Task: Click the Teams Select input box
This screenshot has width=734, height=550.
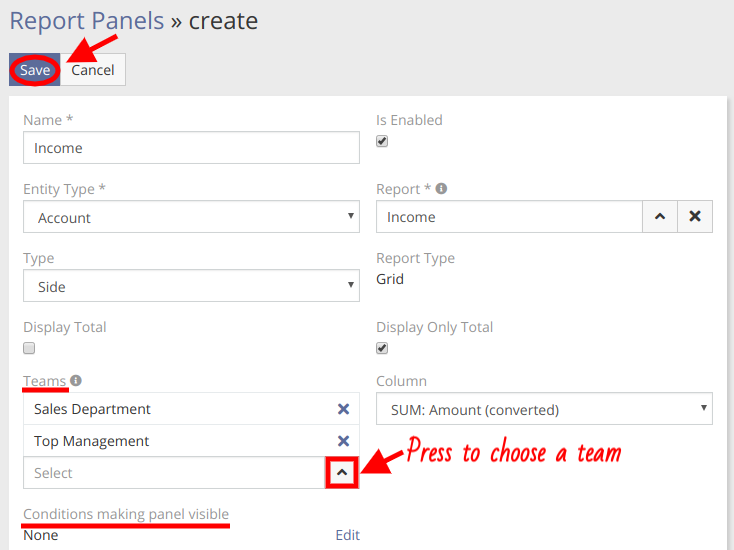Action: click(174, 473)
